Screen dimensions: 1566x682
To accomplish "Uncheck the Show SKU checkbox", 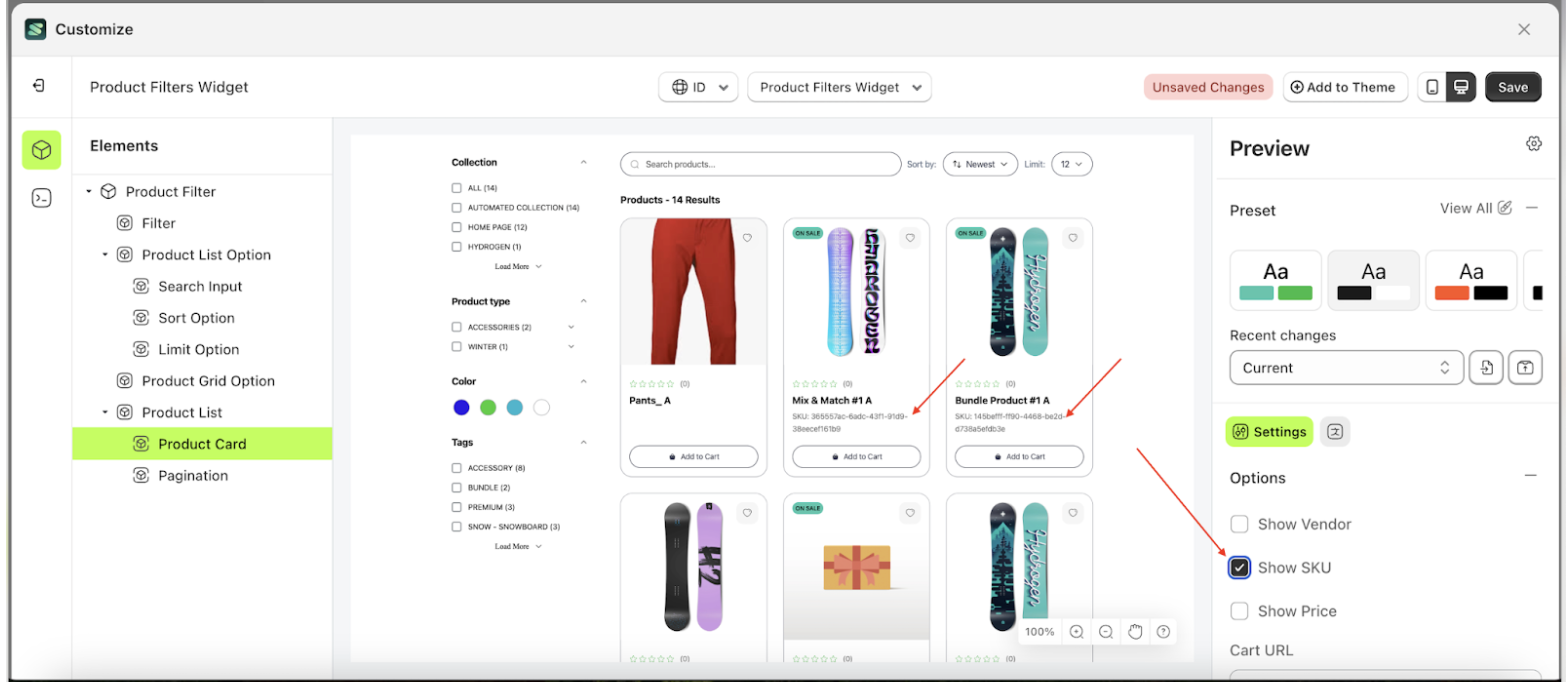I will pyautogui.click(x=1239, y=568).
